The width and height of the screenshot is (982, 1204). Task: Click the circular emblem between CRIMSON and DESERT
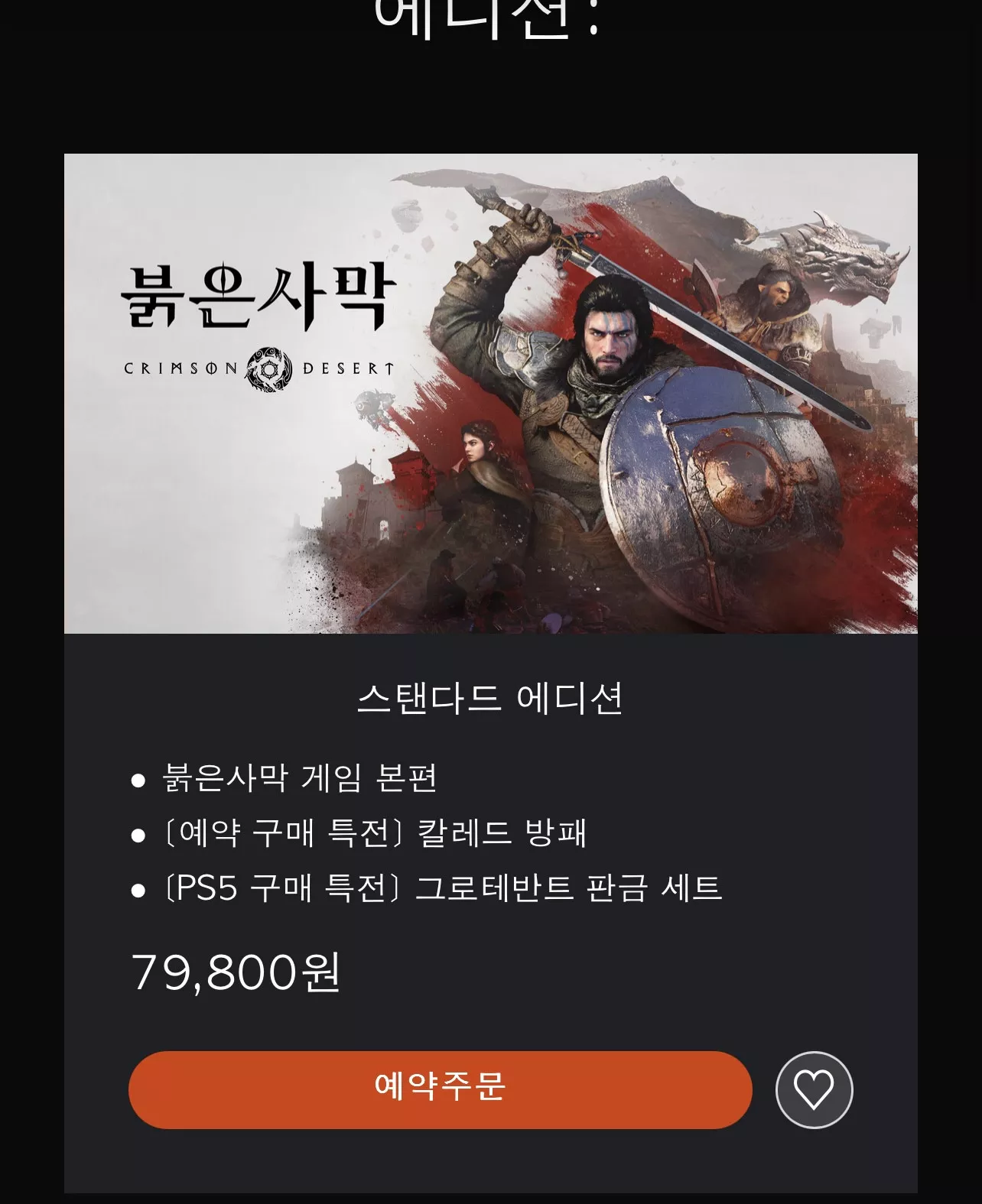pos(268,368)
